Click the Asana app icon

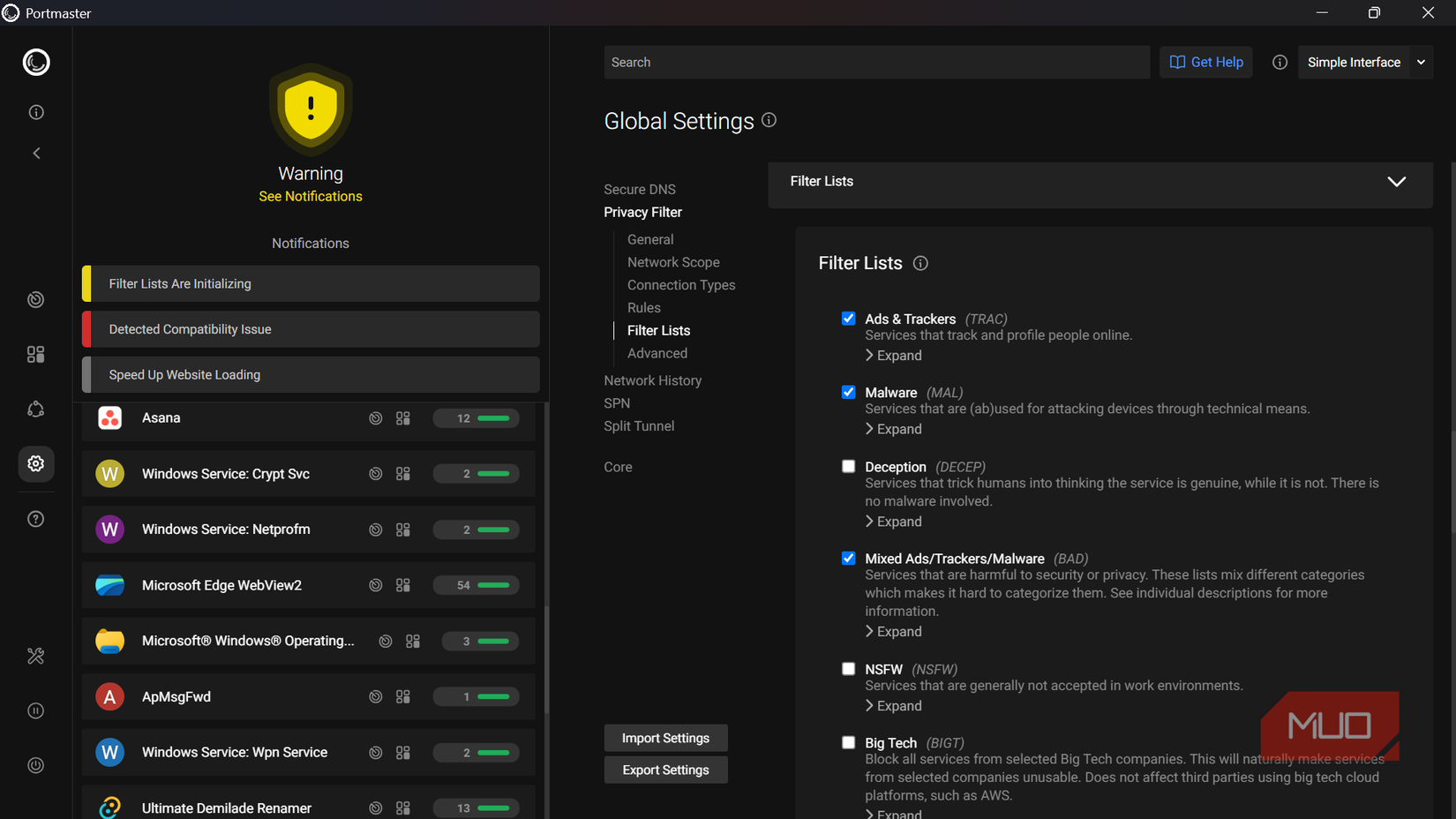point(109,418)
